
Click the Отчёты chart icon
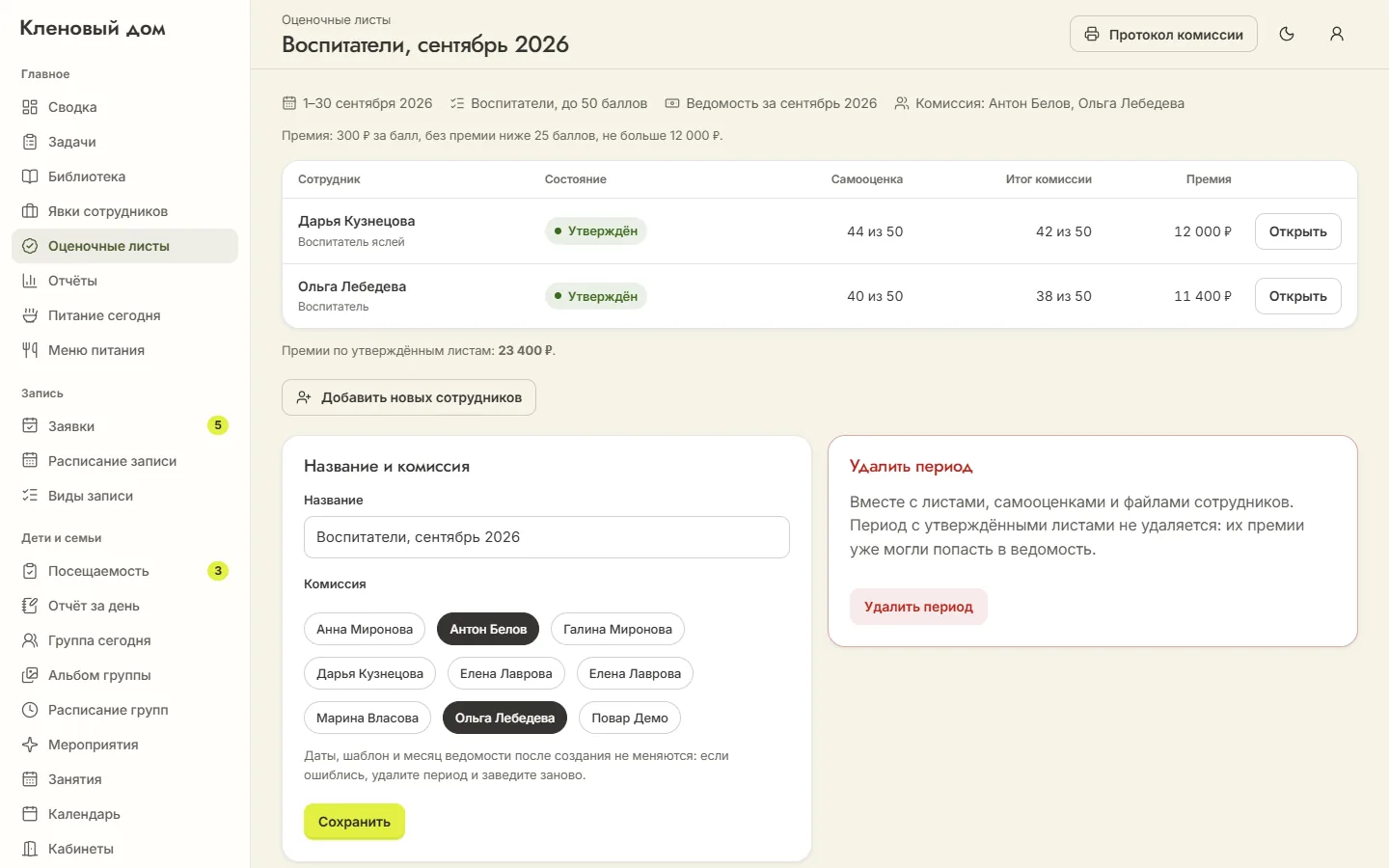30,281
